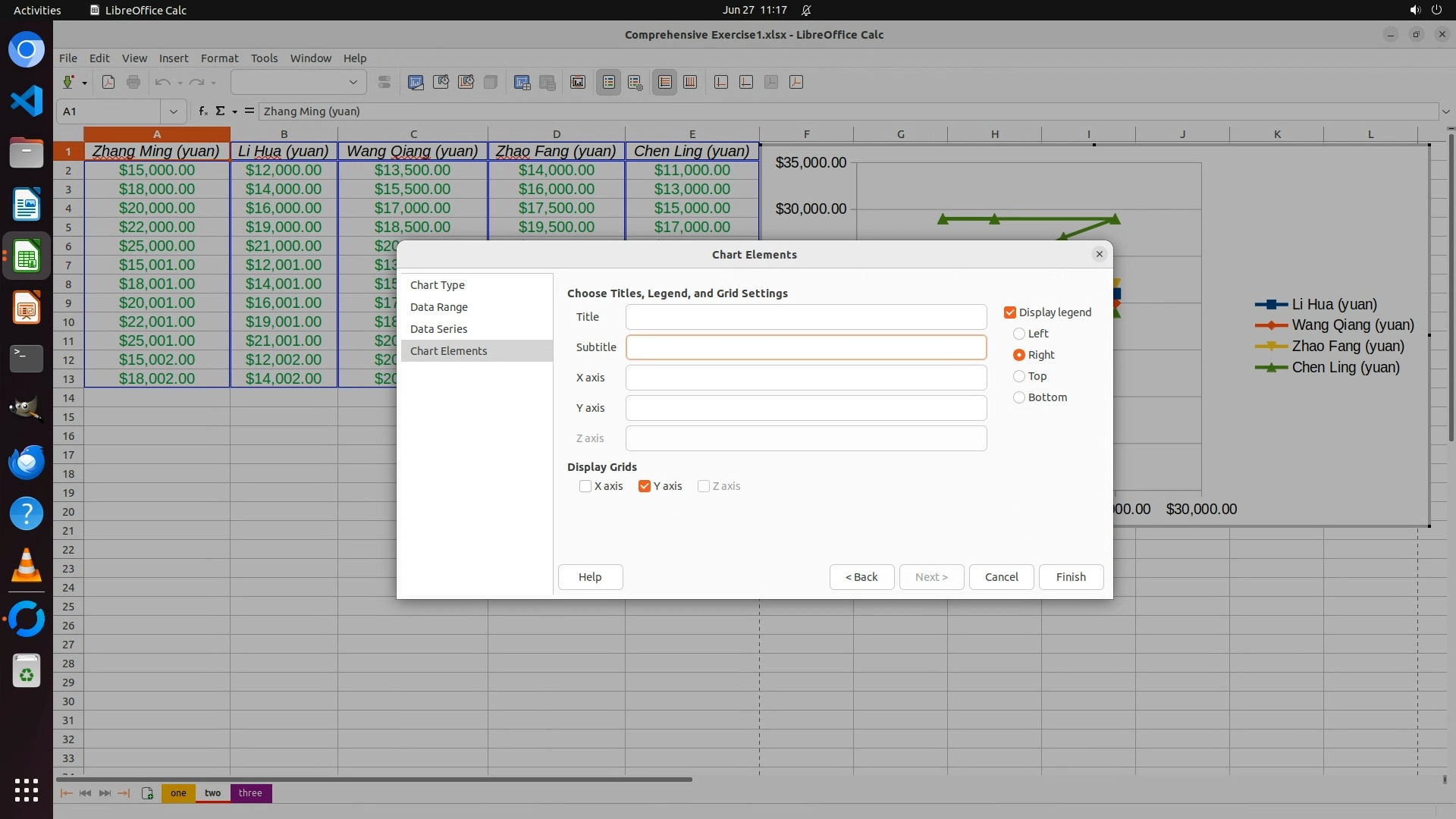Click the Export as PDF icon

108,83
